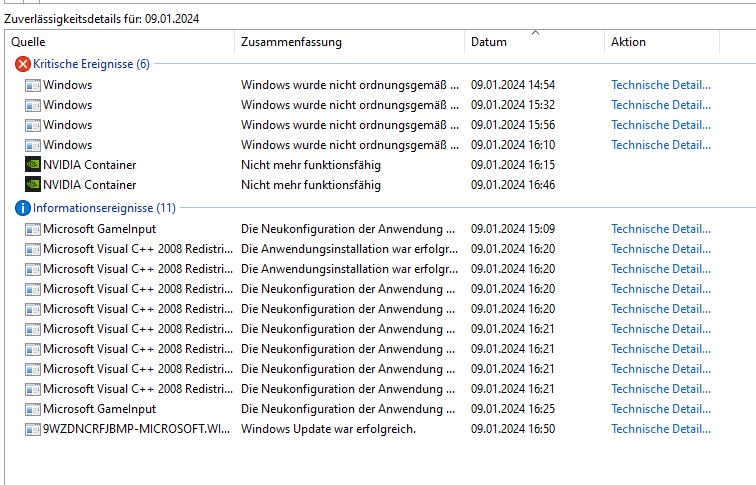Viewport: 756px width, 485px height.
Task: Click 'Nicht mehr funktionsfähig' summary at 16:15
Action: click(311, 165)
